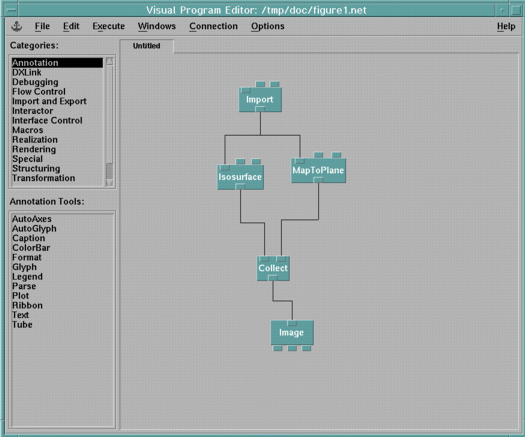Open the Options menu
The height and width of the screenshot is (437, 525).
click(x=268, y=26)
